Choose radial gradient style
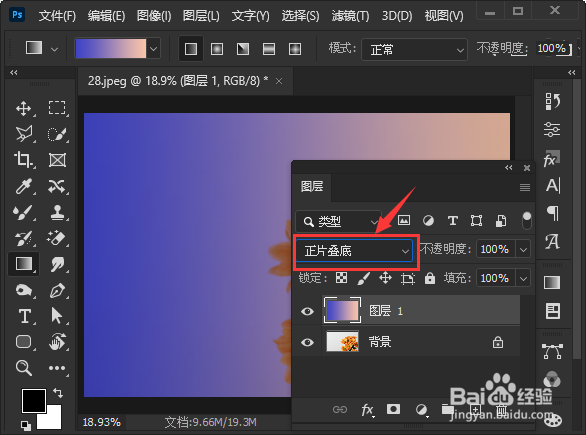This screenshot has height=435, width=586. tap(217, 49)
